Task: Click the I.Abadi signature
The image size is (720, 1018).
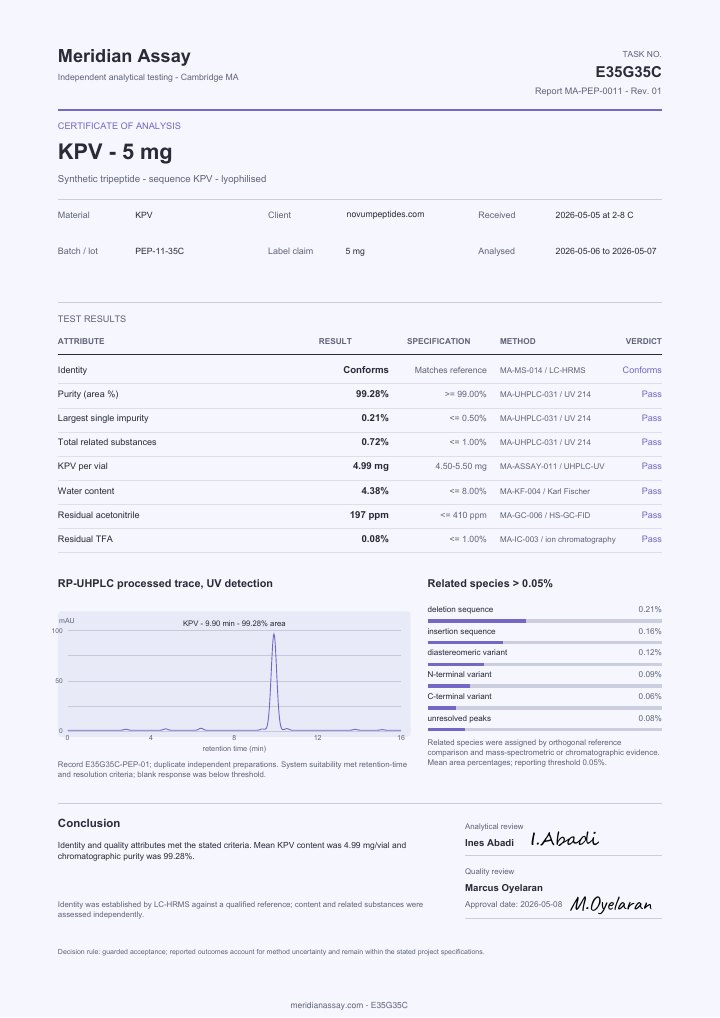Action: 564,839
